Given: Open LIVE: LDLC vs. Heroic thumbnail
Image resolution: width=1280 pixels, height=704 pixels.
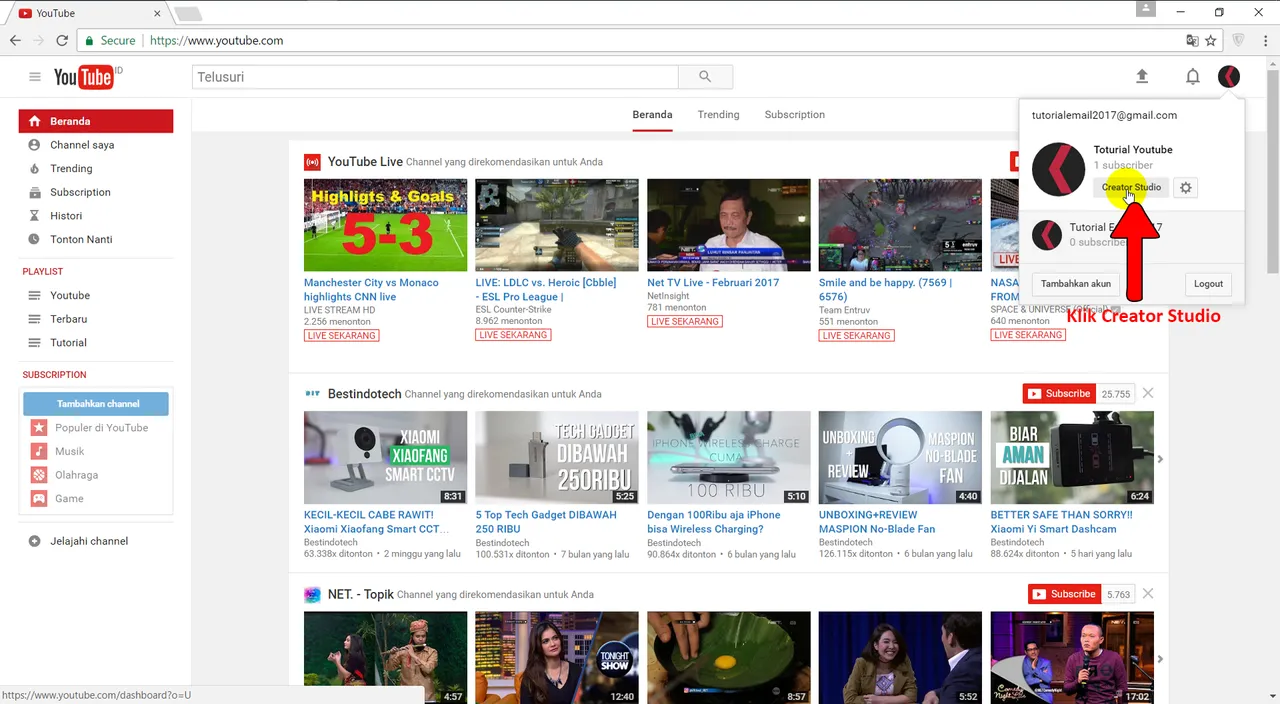Looking at the screenshot, I should [557, 225].
